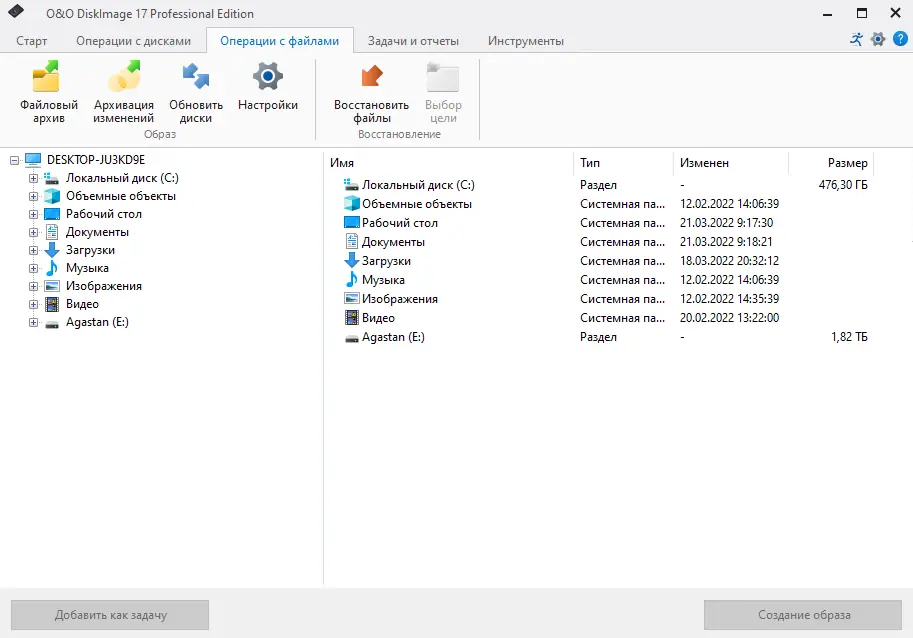Click the Архивация изменений icon
Viewport: 913px width, 638px height.
pos(124,76)
